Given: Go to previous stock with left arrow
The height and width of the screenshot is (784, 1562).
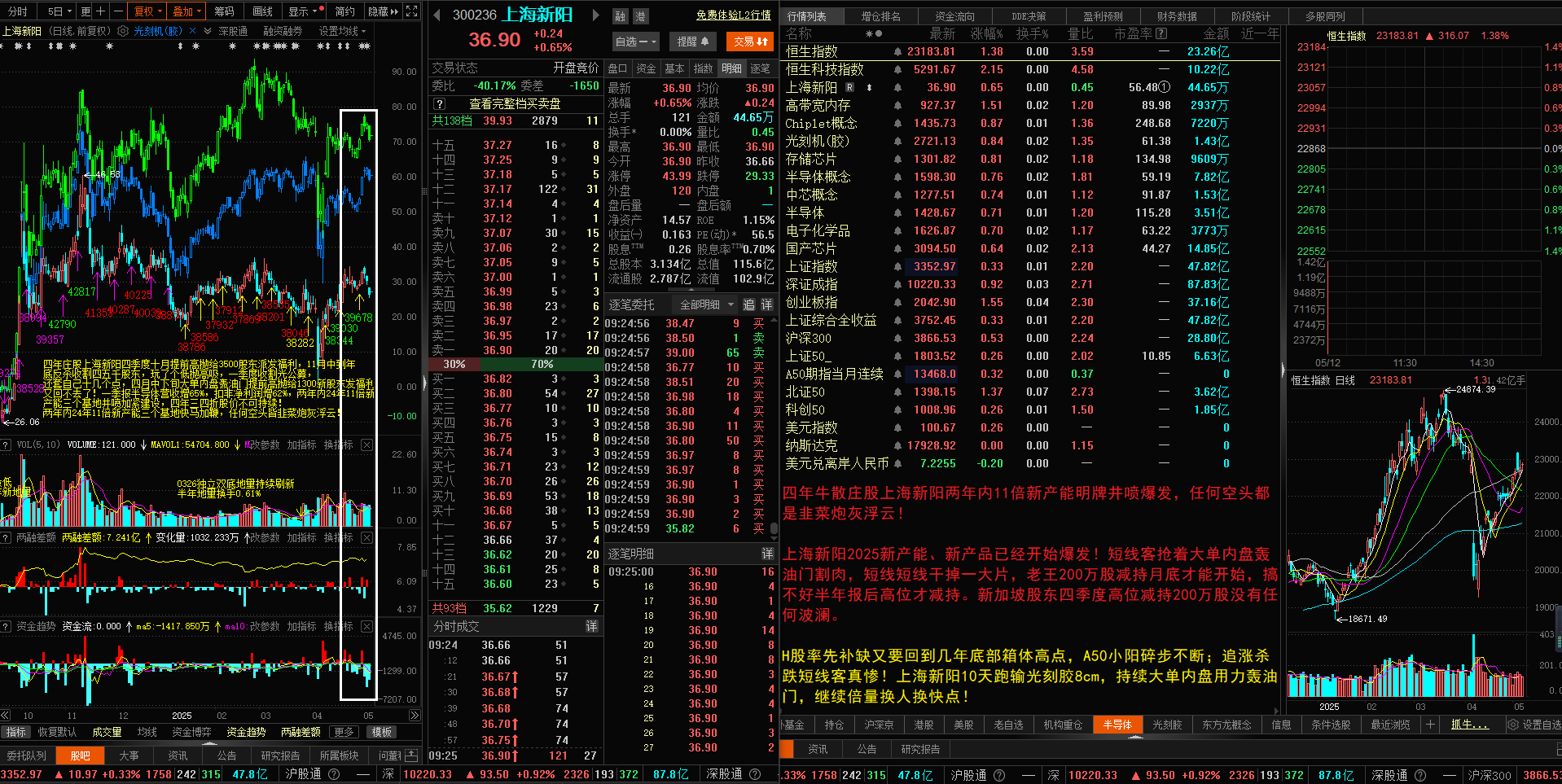Looking at the screenshot, I should (437, 15).
